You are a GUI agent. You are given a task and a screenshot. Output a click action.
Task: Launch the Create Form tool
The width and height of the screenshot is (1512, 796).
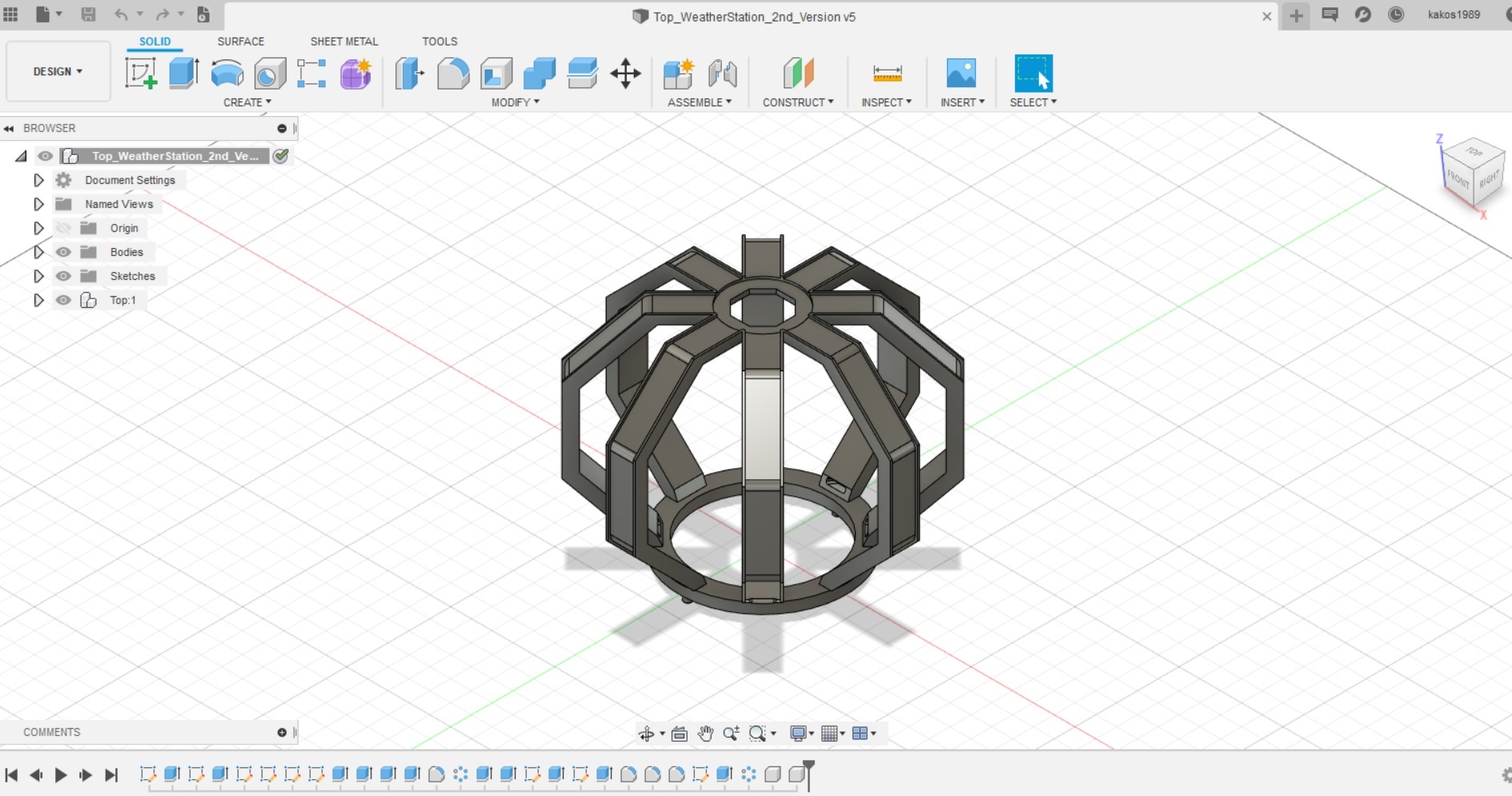click(x=355, y=74)
